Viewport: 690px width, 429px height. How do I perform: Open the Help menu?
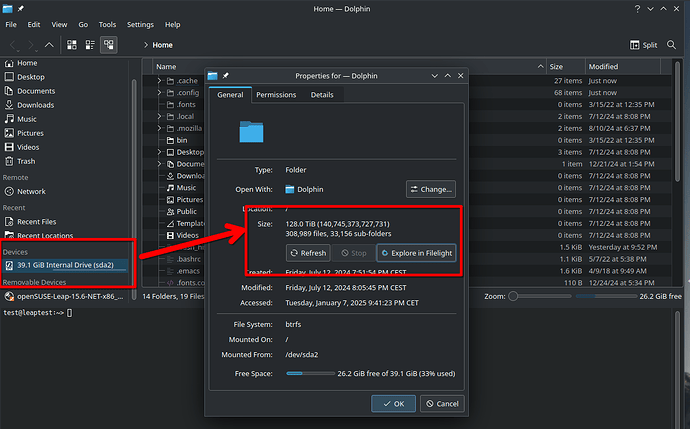pyautogui.click(x=172, y=25)
